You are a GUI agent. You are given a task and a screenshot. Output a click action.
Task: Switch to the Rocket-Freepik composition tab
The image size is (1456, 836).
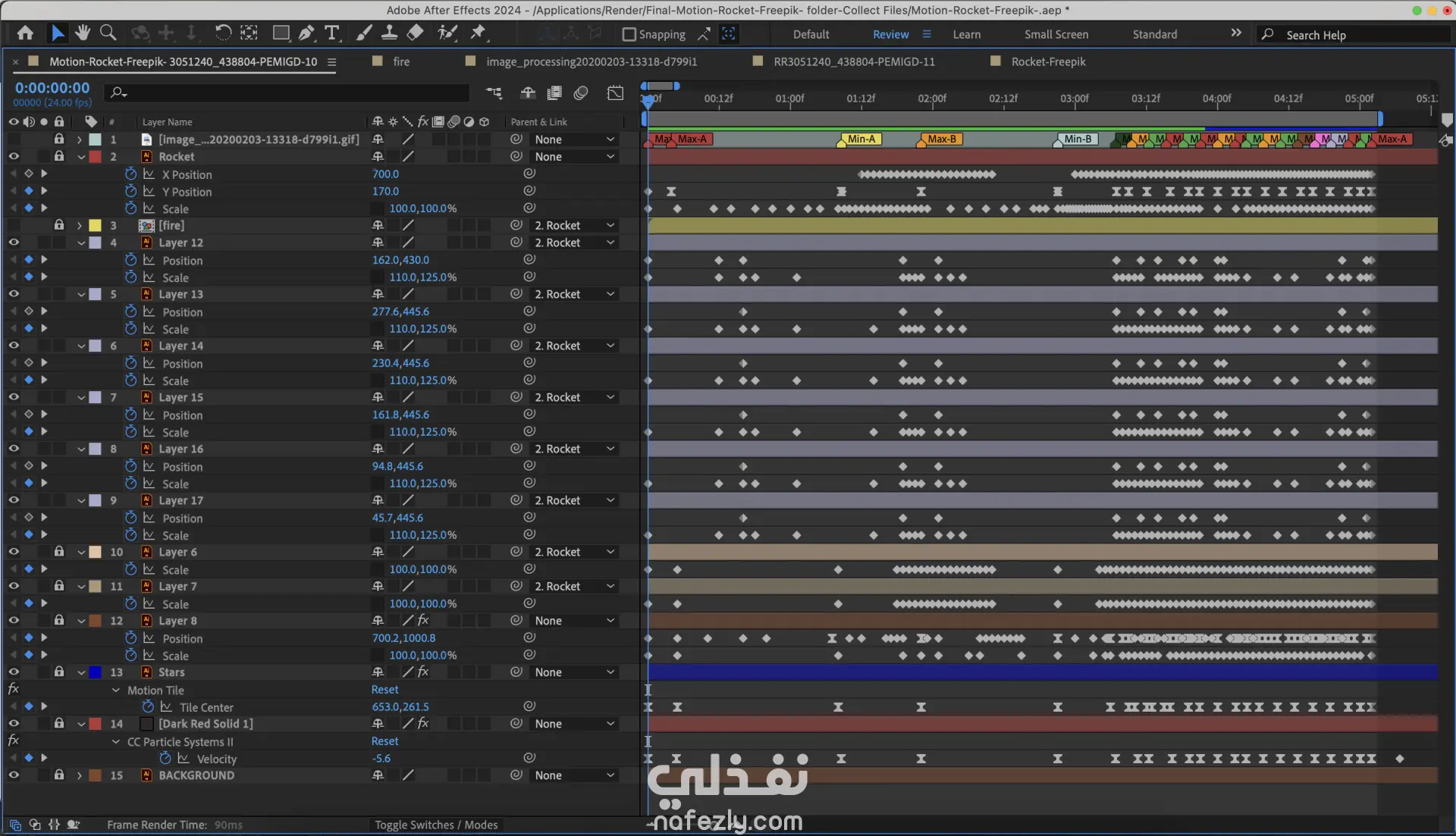coord(1048,61)
